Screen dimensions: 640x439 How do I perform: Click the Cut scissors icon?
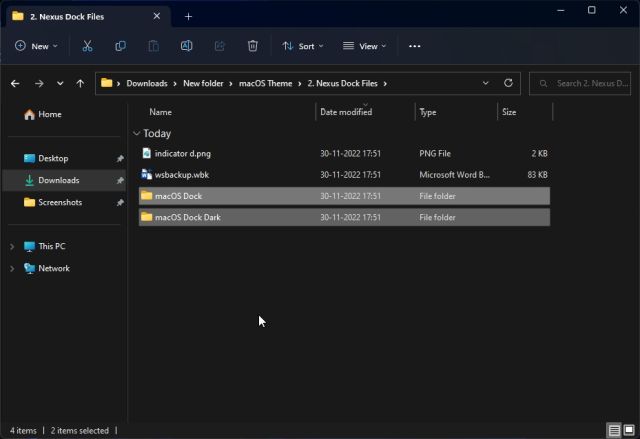point(87,46)
